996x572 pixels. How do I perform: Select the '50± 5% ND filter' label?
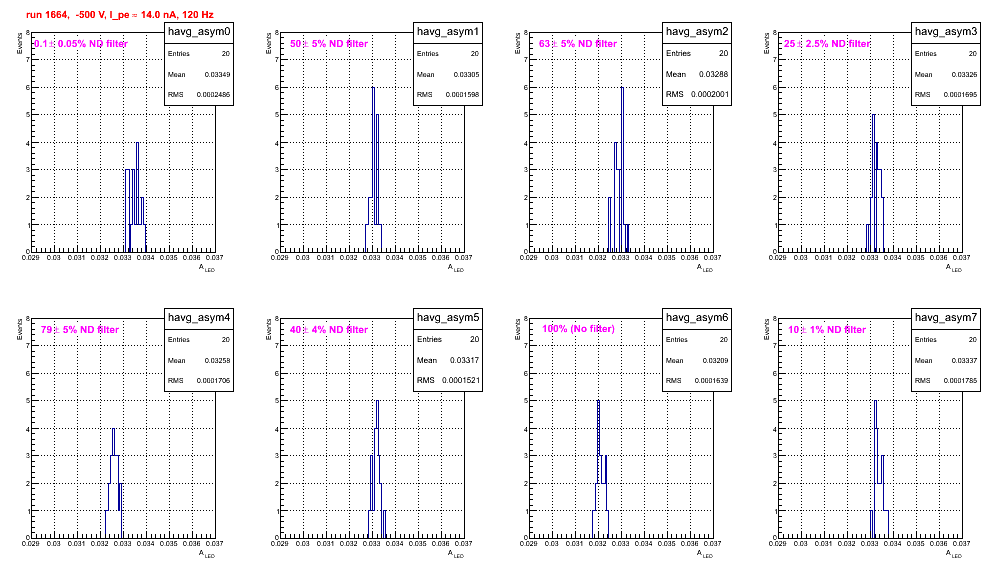[329, 44]
